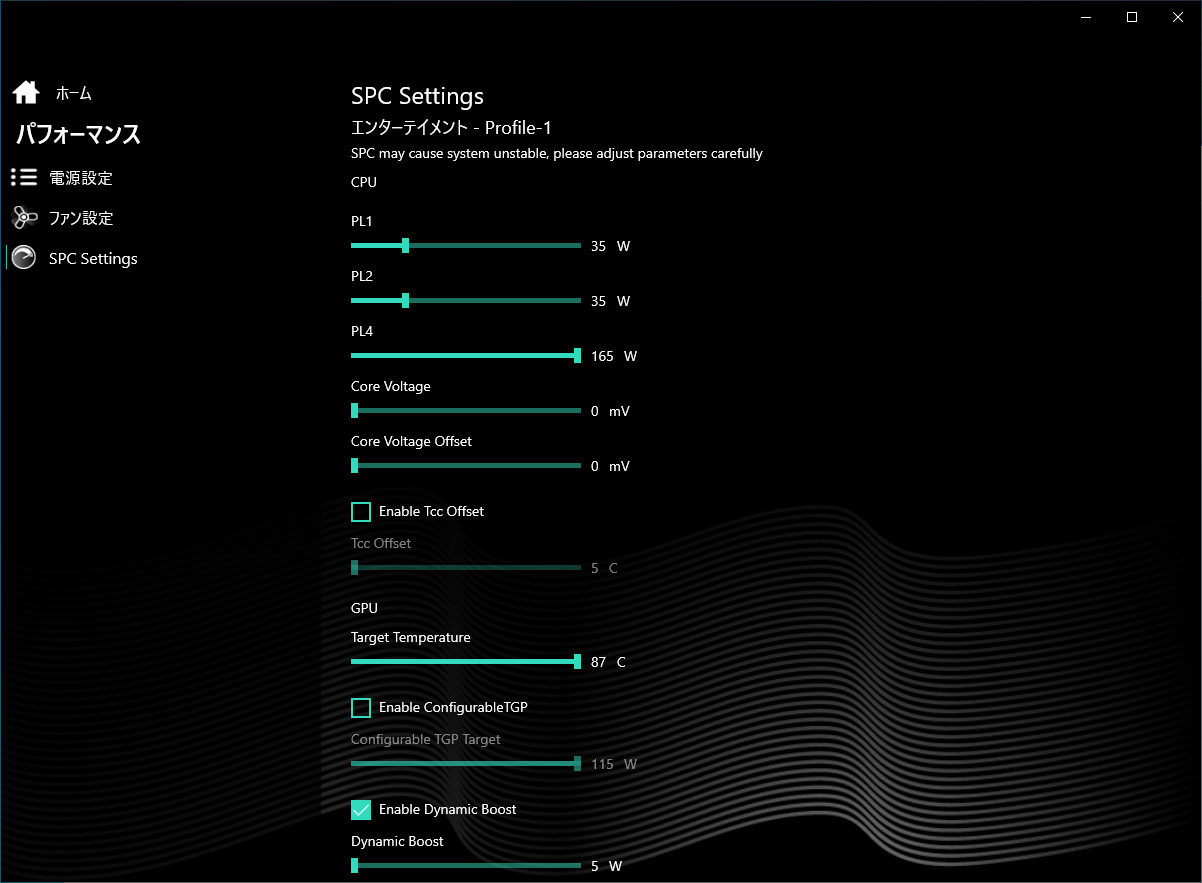
Task: Click the Enable ConfigurableTGP label
Action: click(453, 707)
